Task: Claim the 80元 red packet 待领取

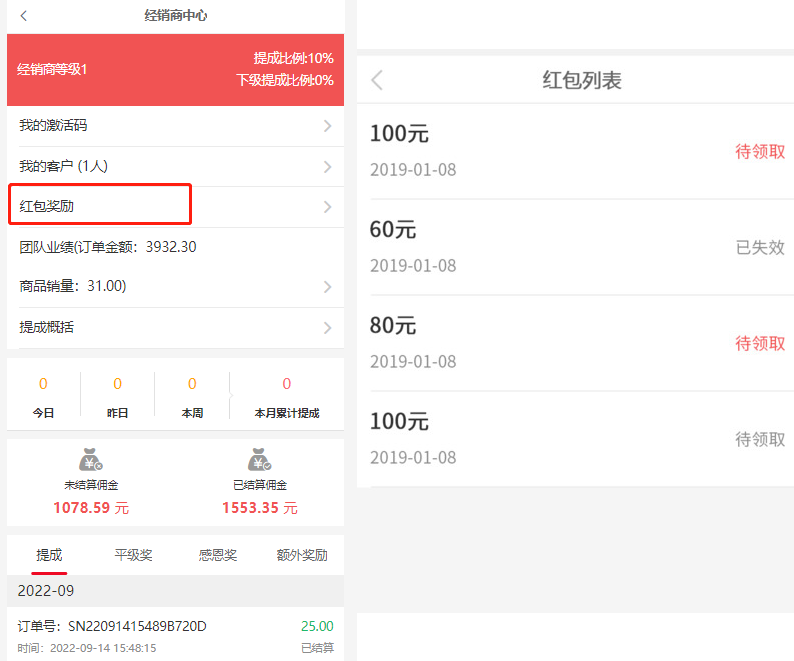Action: click(760, 343)
